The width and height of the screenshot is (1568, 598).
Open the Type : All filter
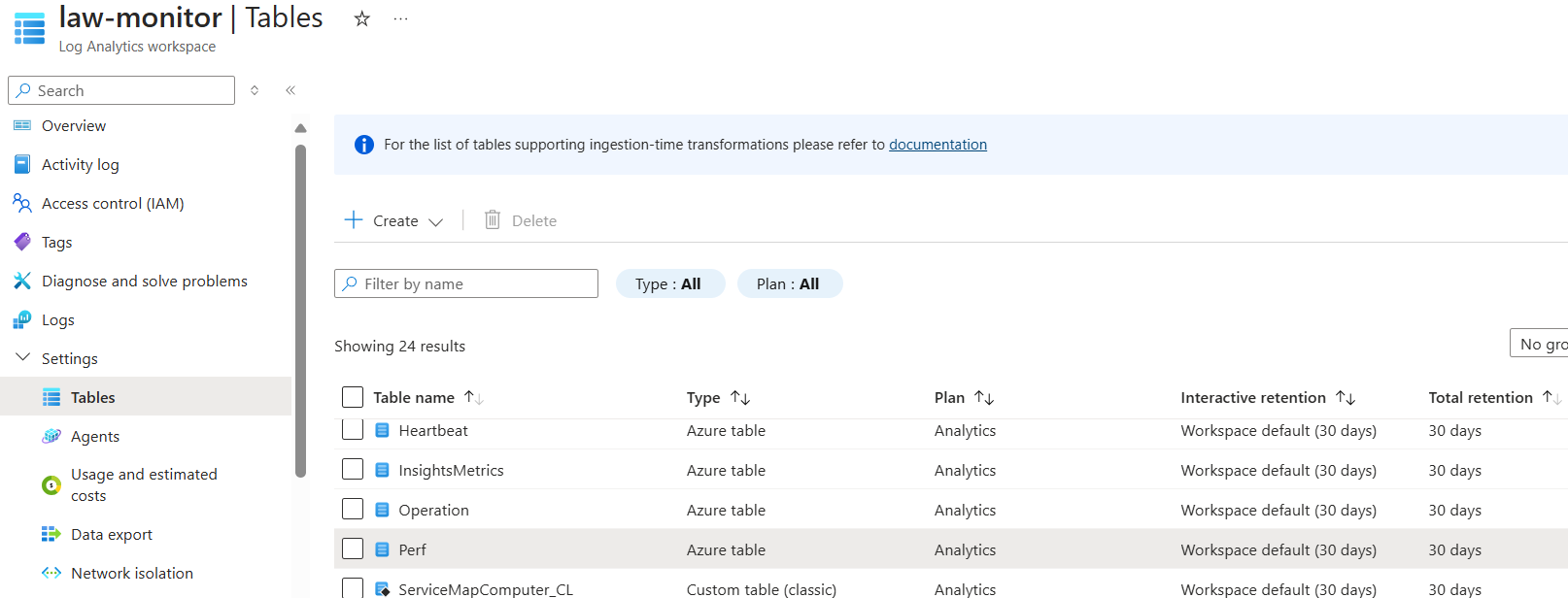pyautogui.click(x=670, y=283)
